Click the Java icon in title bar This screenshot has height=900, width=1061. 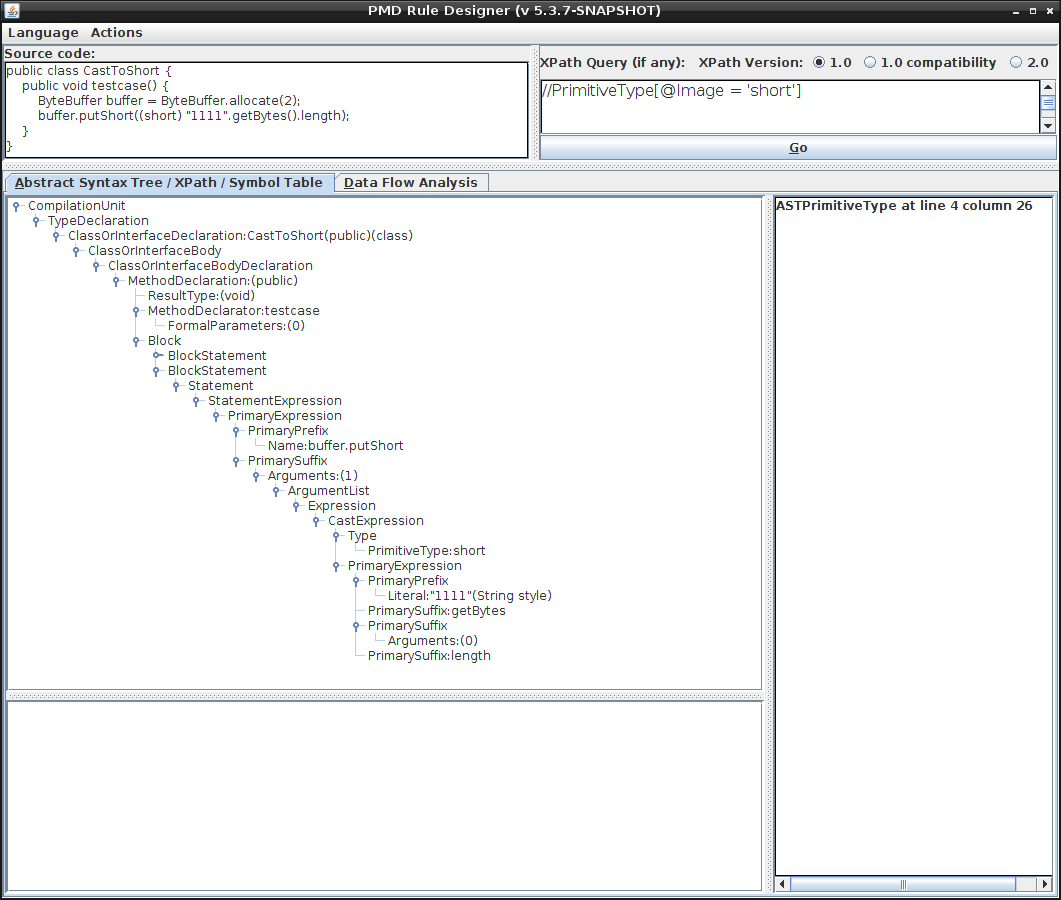[x=11, y=10]
